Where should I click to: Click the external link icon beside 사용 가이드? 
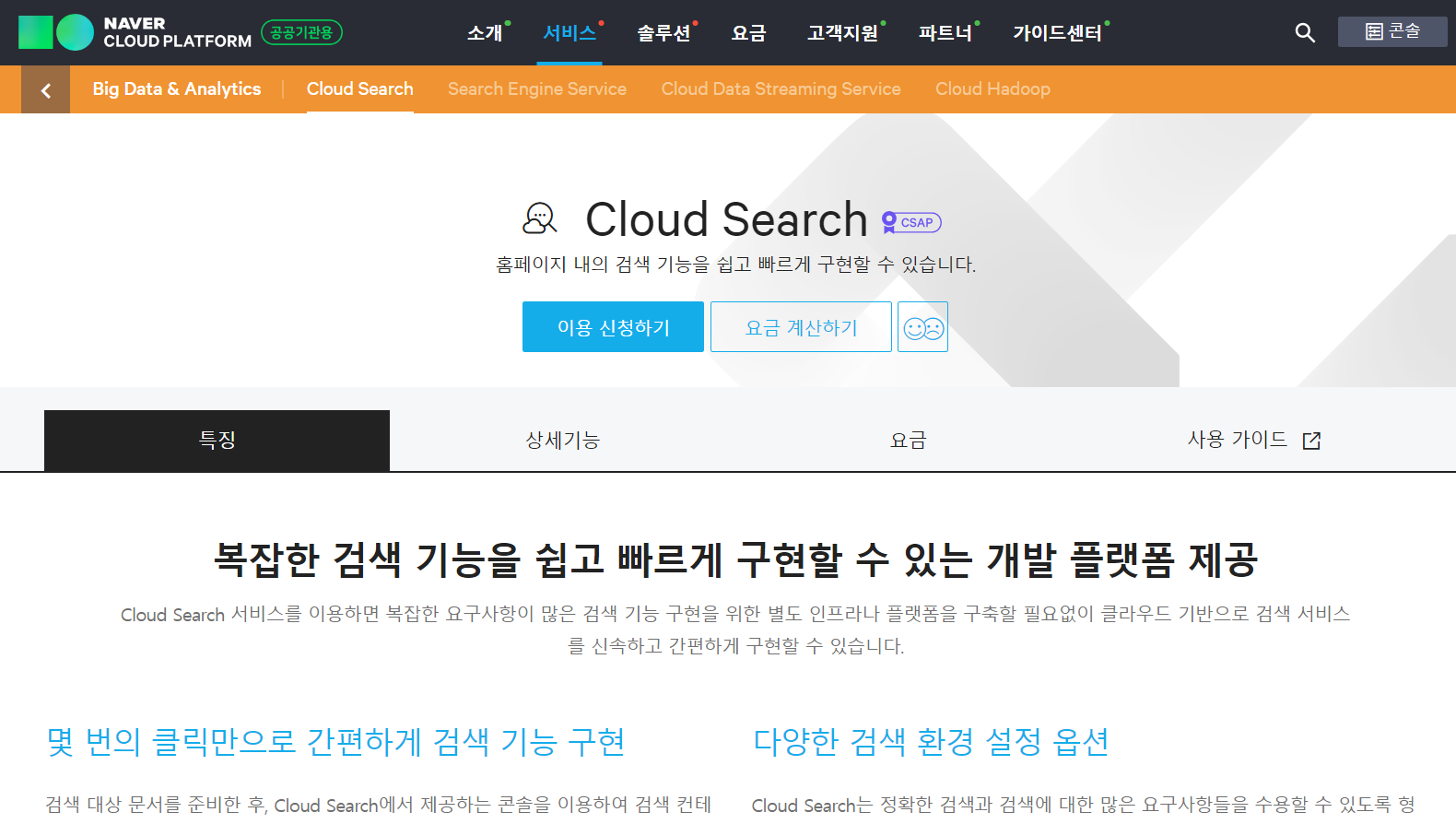click(1311, 441)
